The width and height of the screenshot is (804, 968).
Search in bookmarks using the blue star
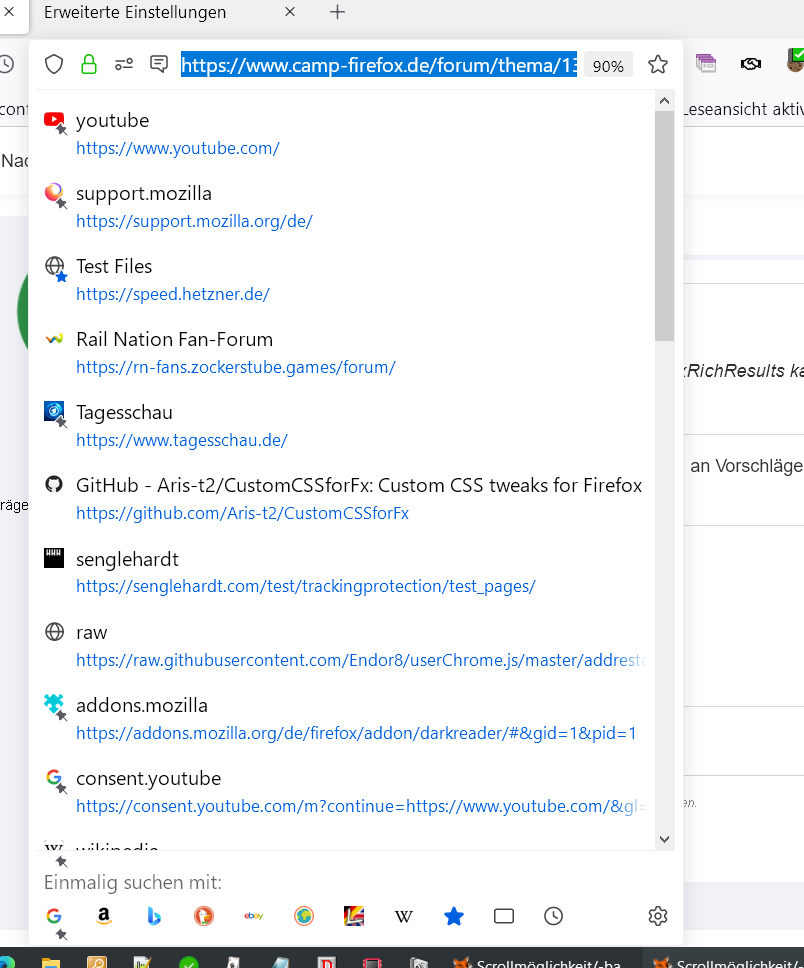[454, 916]
